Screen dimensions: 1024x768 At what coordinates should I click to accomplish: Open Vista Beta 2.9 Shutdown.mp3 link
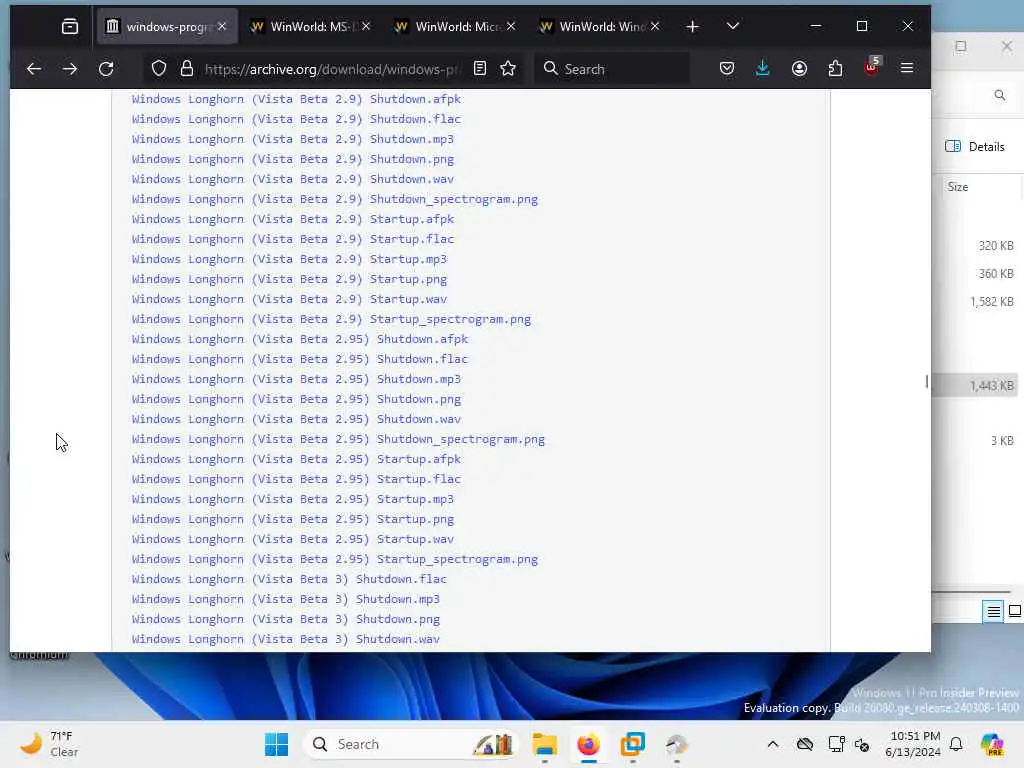(x=293, y=139)
